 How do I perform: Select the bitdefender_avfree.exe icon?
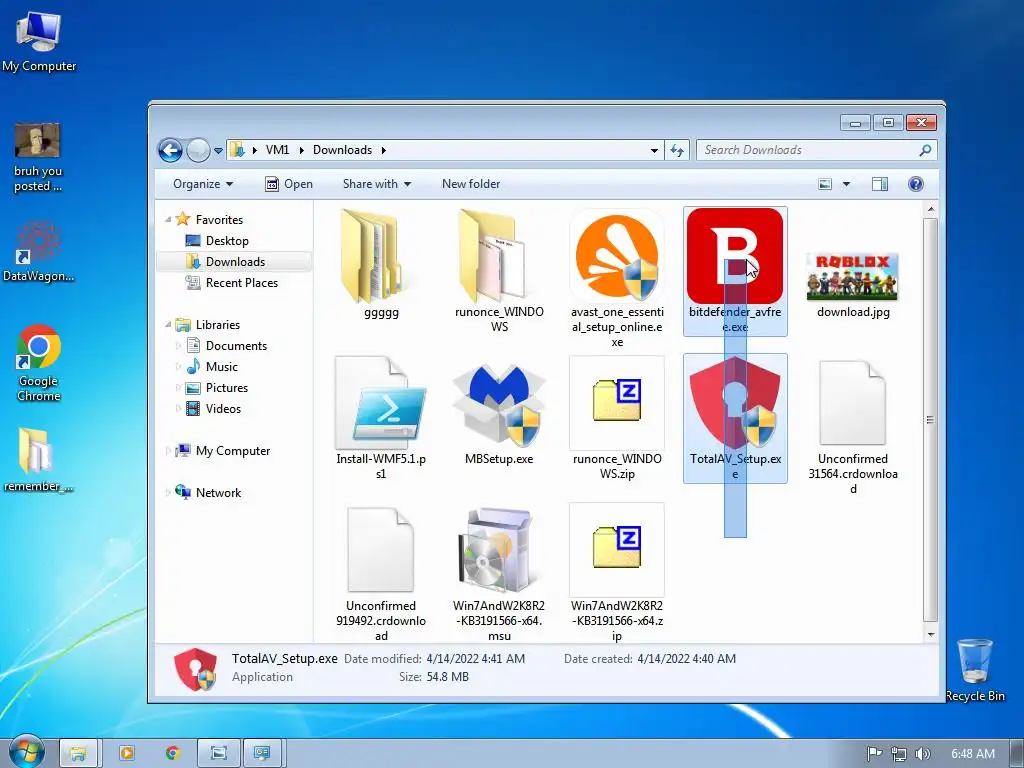(735, 257)
